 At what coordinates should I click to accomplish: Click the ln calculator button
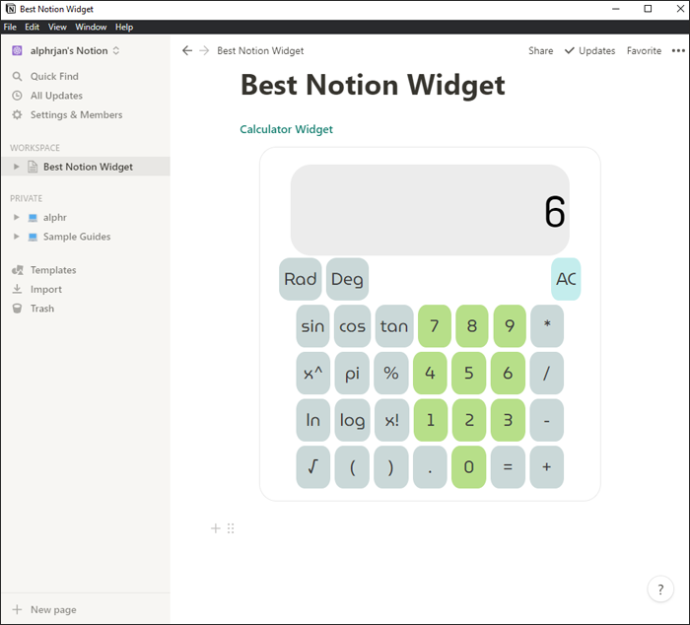(x=313, y=420)
